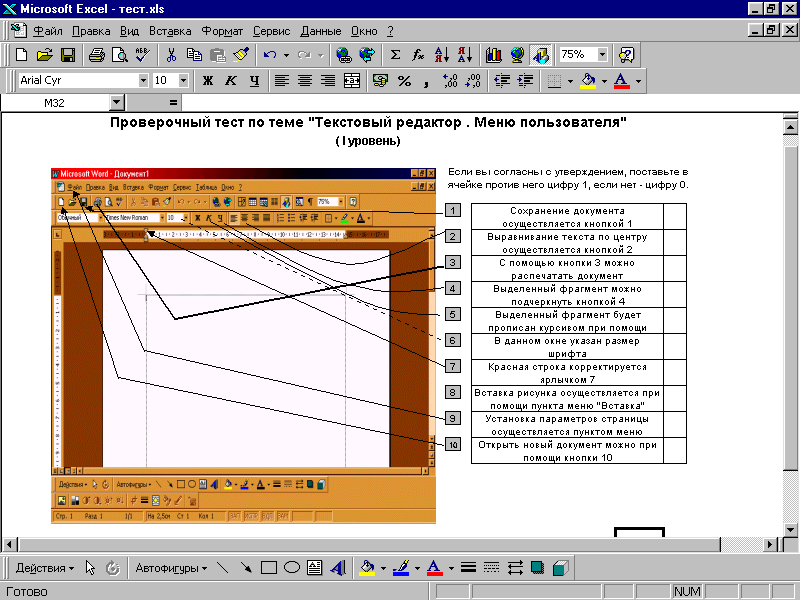800x600 pixels.
Task: Click the horizontal scrollbar right arrow
Action: point(771,544)
